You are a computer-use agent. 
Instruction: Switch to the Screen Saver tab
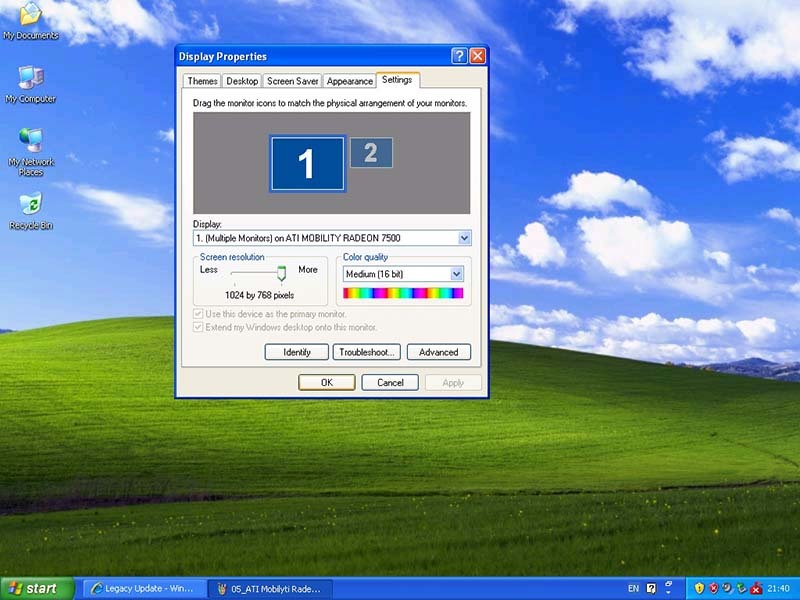pyautogui.click(x=293, y=81)
